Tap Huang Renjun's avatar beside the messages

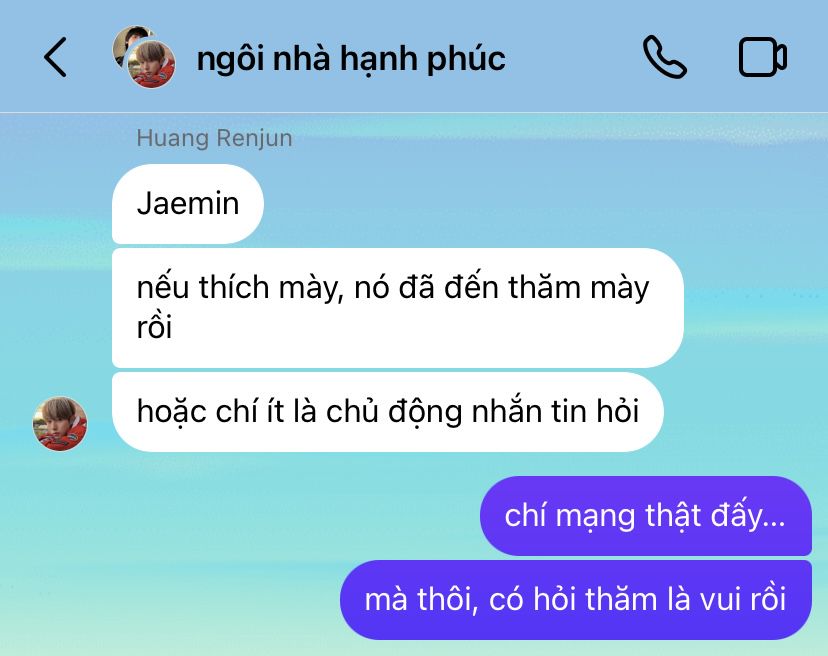60,424
